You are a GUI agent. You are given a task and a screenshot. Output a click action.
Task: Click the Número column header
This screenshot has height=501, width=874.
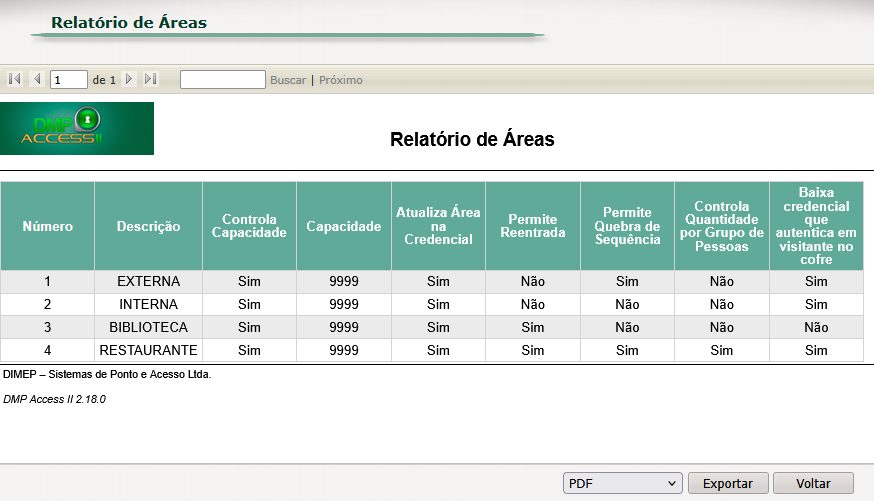coord(47,226)
